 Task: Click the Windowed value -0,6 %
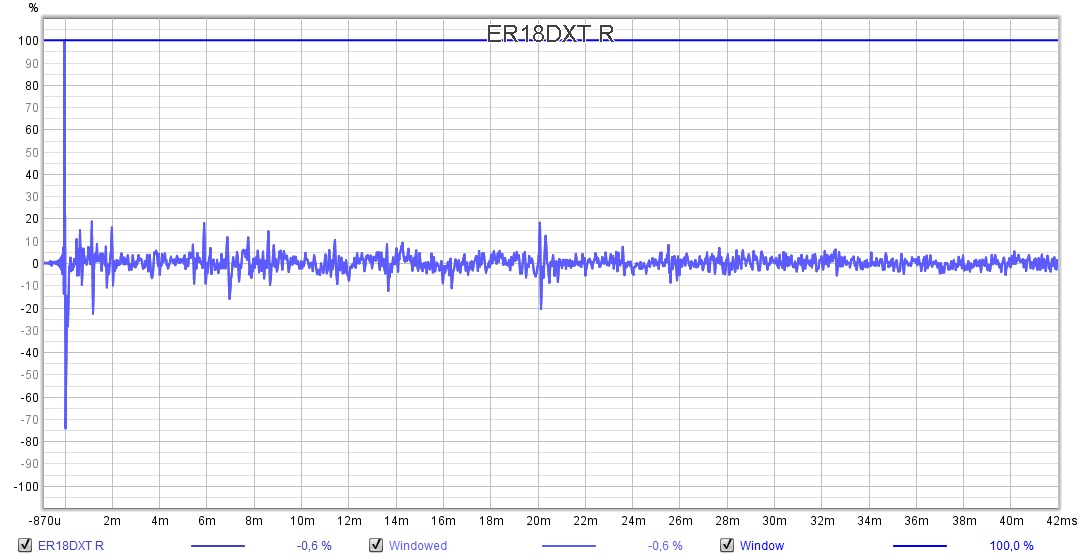coord(665,546)
